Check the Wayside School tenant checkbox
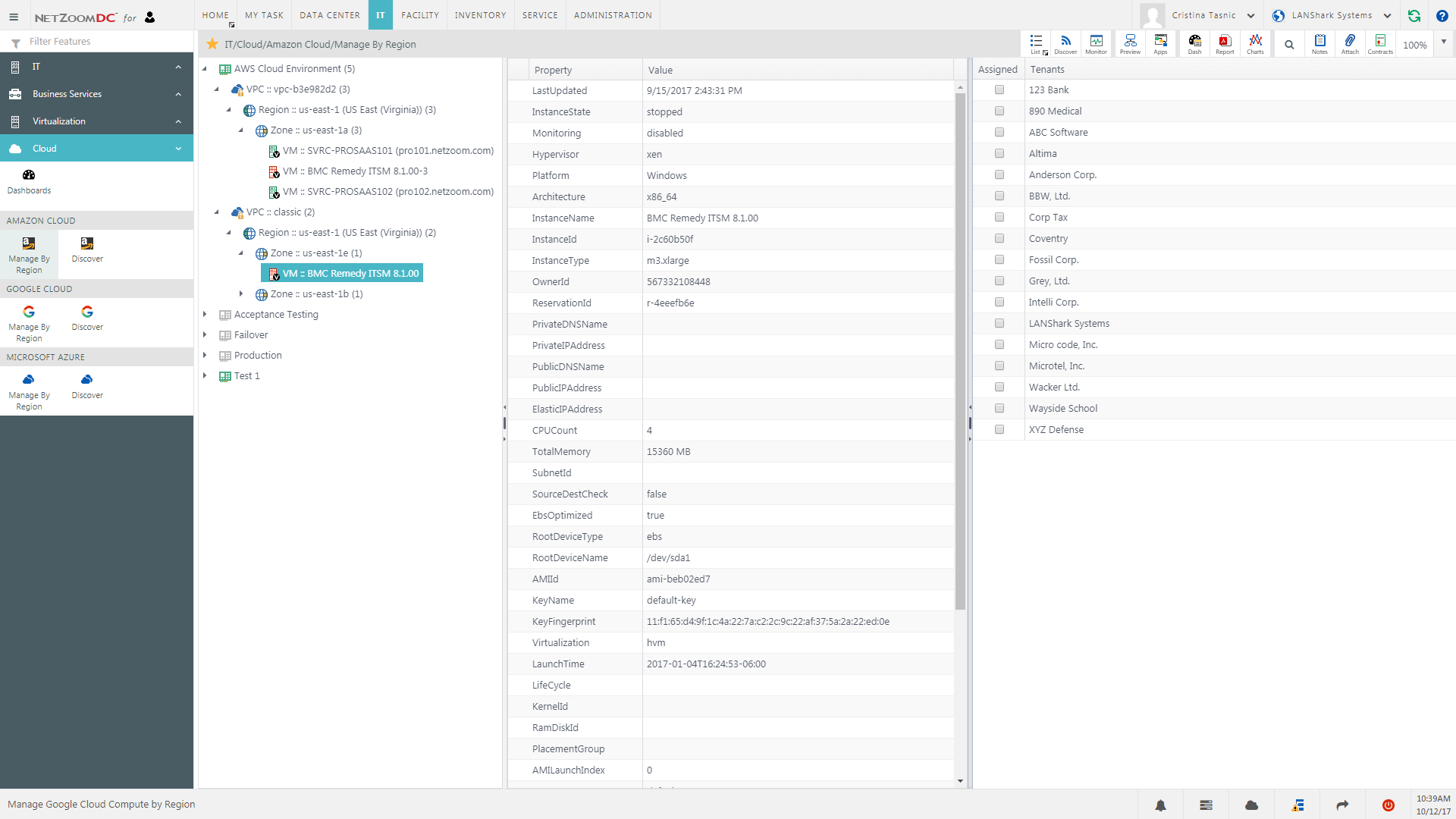 coord(999,409)
